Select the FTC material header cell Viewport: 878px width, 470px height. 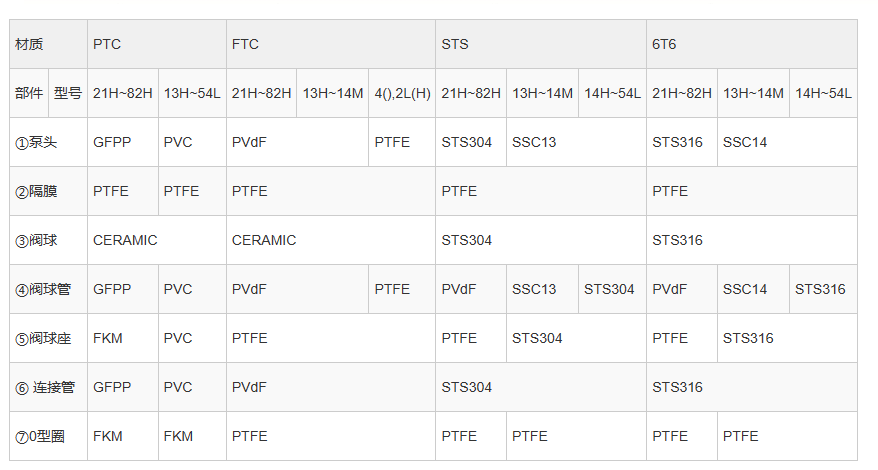pos(331,44)
